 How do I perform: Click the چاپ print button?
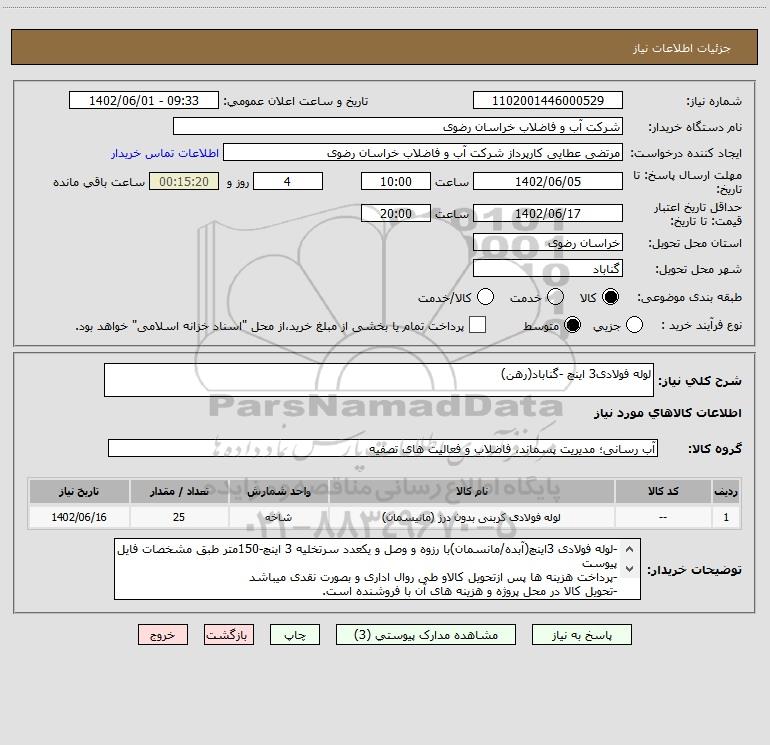(295, 635)
